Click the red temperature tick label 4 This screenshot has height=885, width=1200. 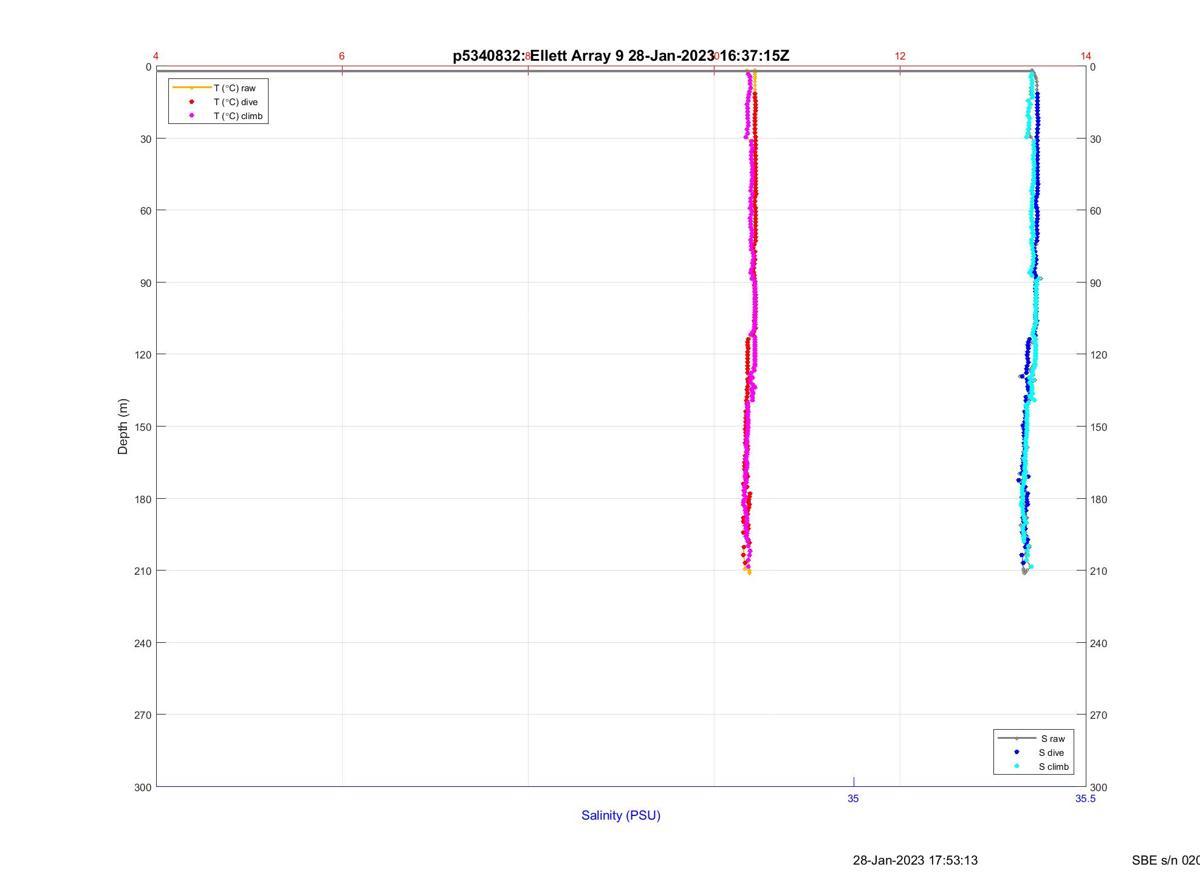(156, 56)
